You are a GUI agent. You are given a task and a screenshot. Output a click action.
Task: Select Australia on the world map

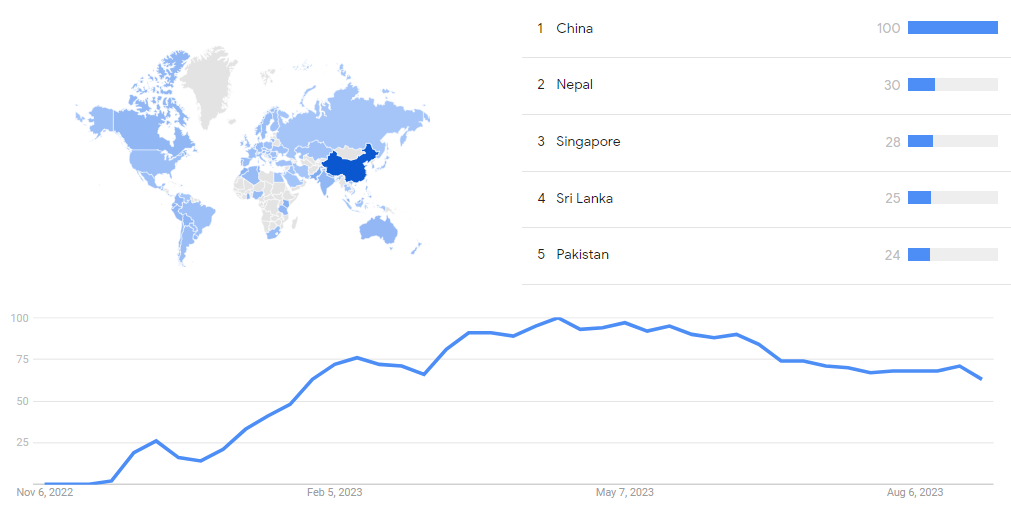379,228
